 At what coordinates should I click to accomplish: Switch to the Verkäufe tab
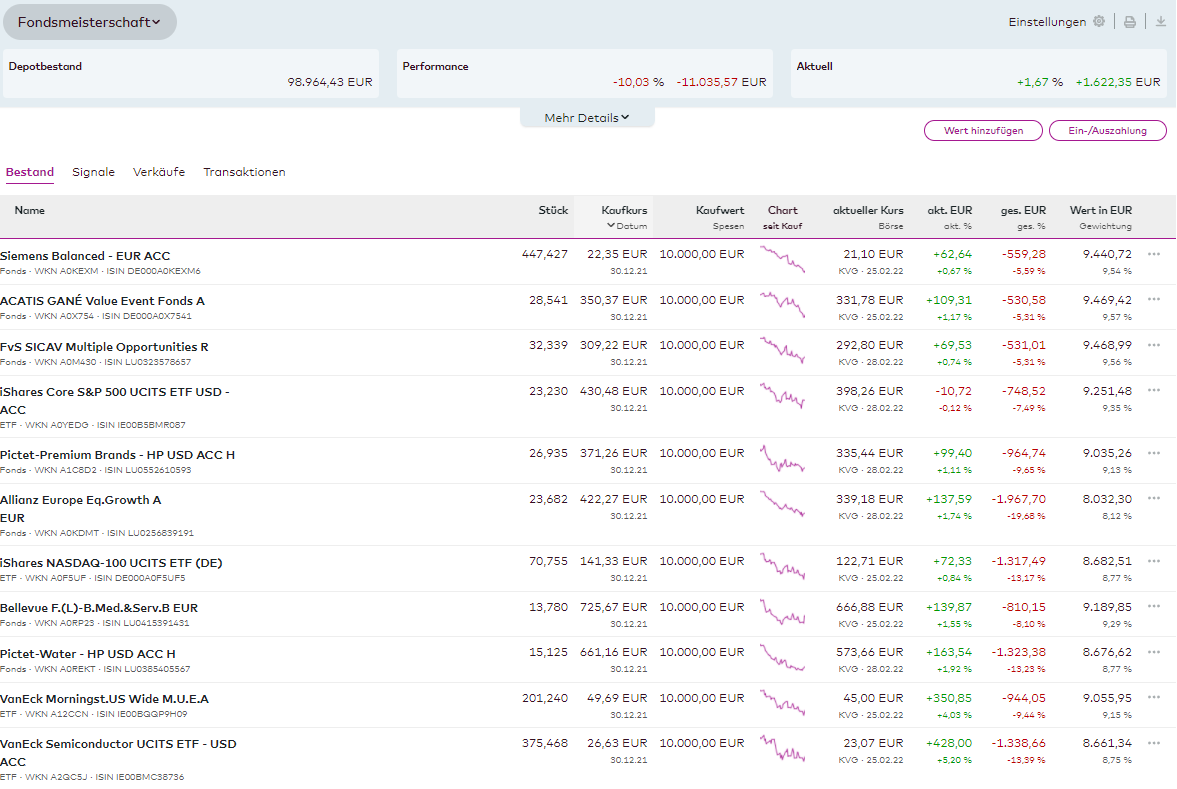point(159,172)
